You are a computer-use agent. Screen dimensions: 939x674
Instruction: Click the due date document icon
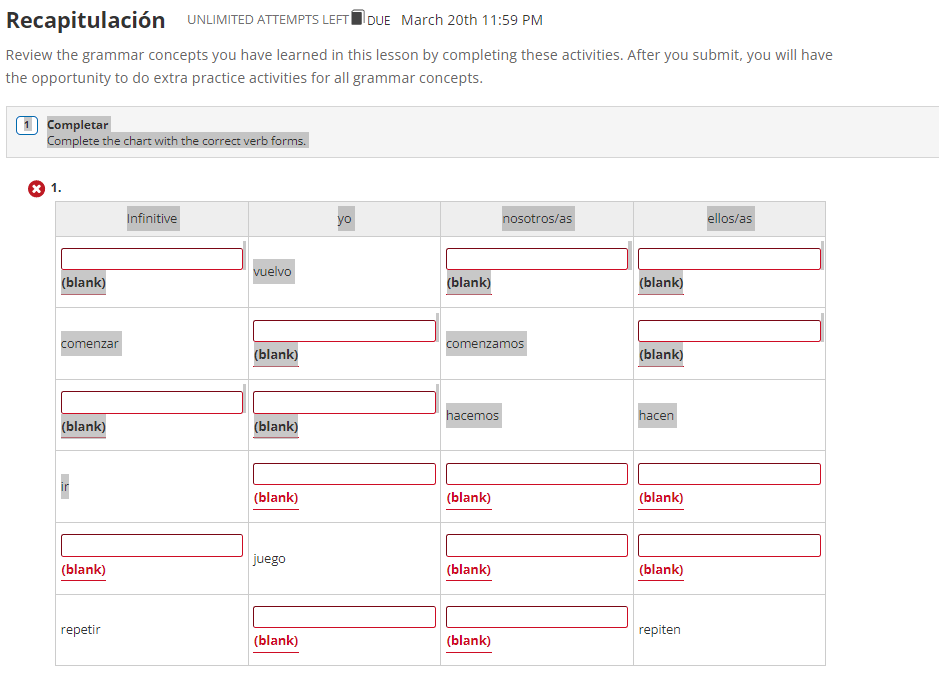coord(358,17)
